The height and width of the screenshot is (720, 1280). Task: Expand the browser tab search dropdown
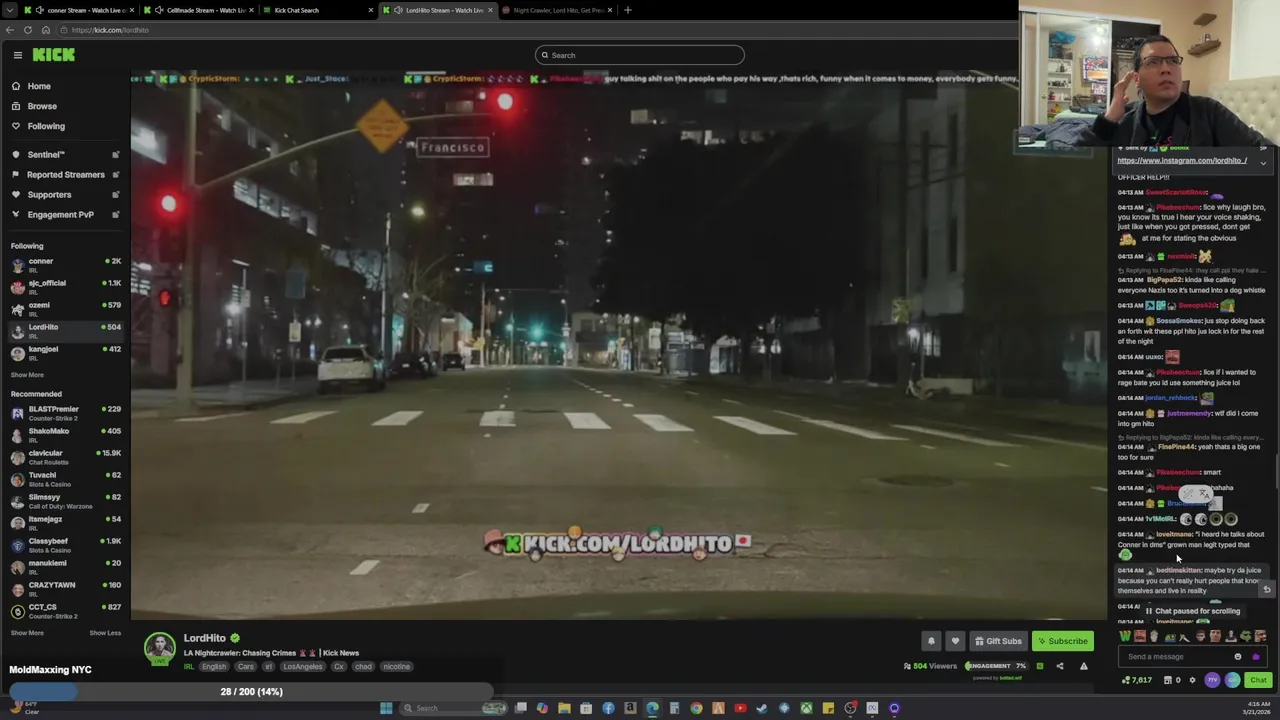coord(9,10)
